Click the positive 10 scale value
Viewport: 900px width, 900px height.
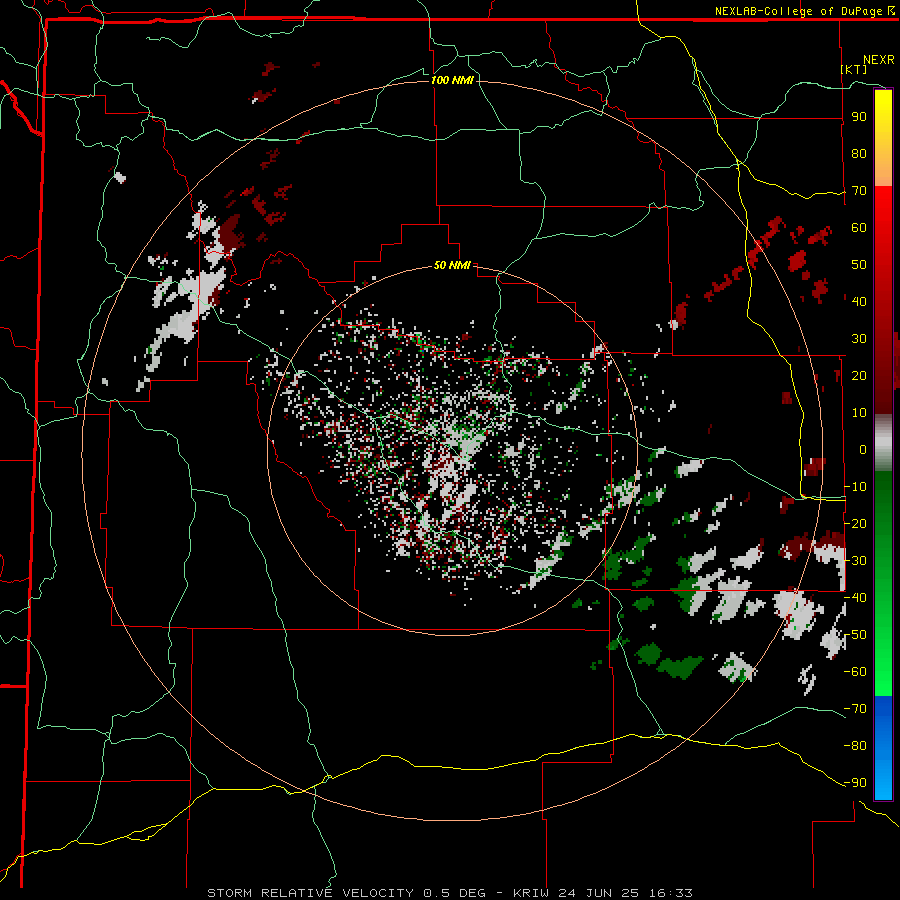(859, 413)
